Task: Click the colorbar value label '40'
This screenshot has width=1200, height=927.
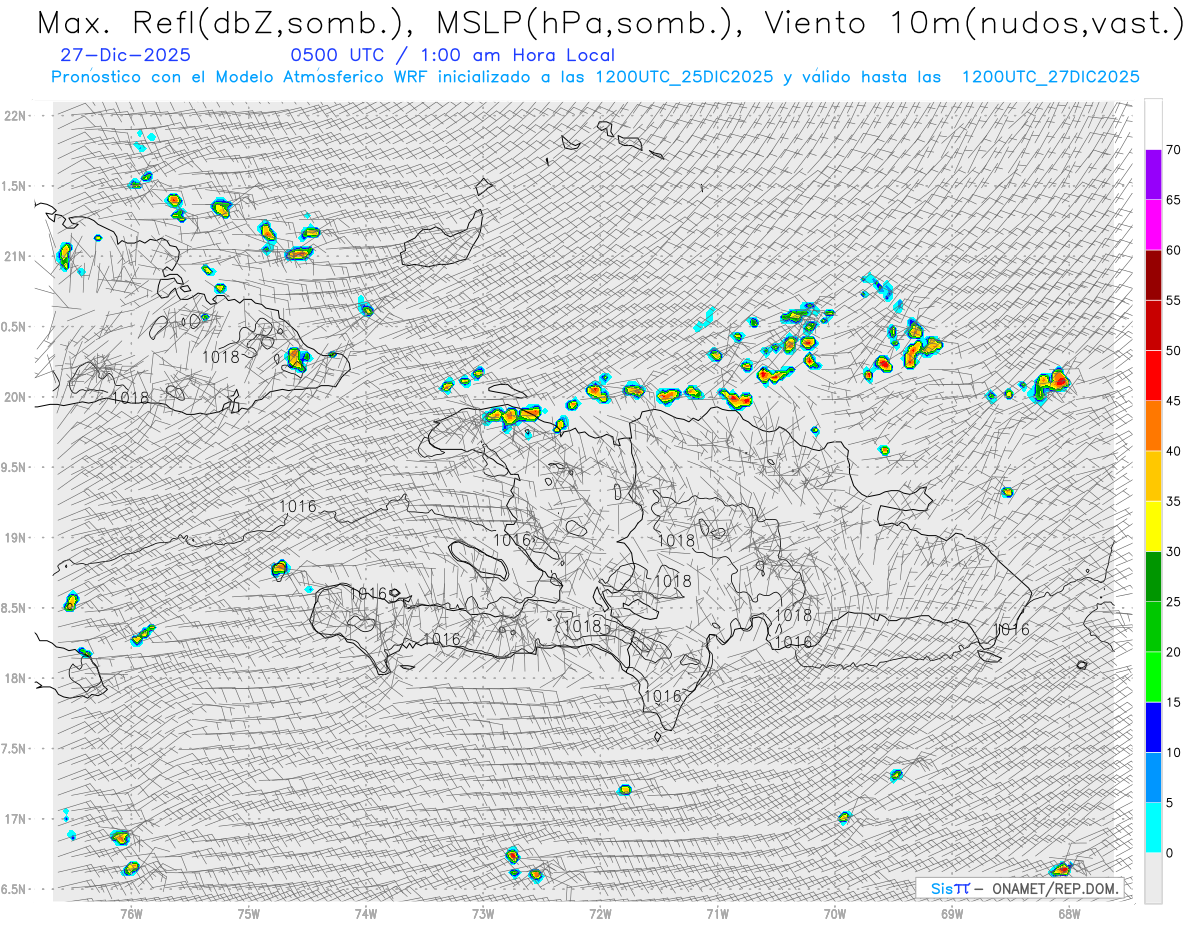Action: pos(1173,451)
